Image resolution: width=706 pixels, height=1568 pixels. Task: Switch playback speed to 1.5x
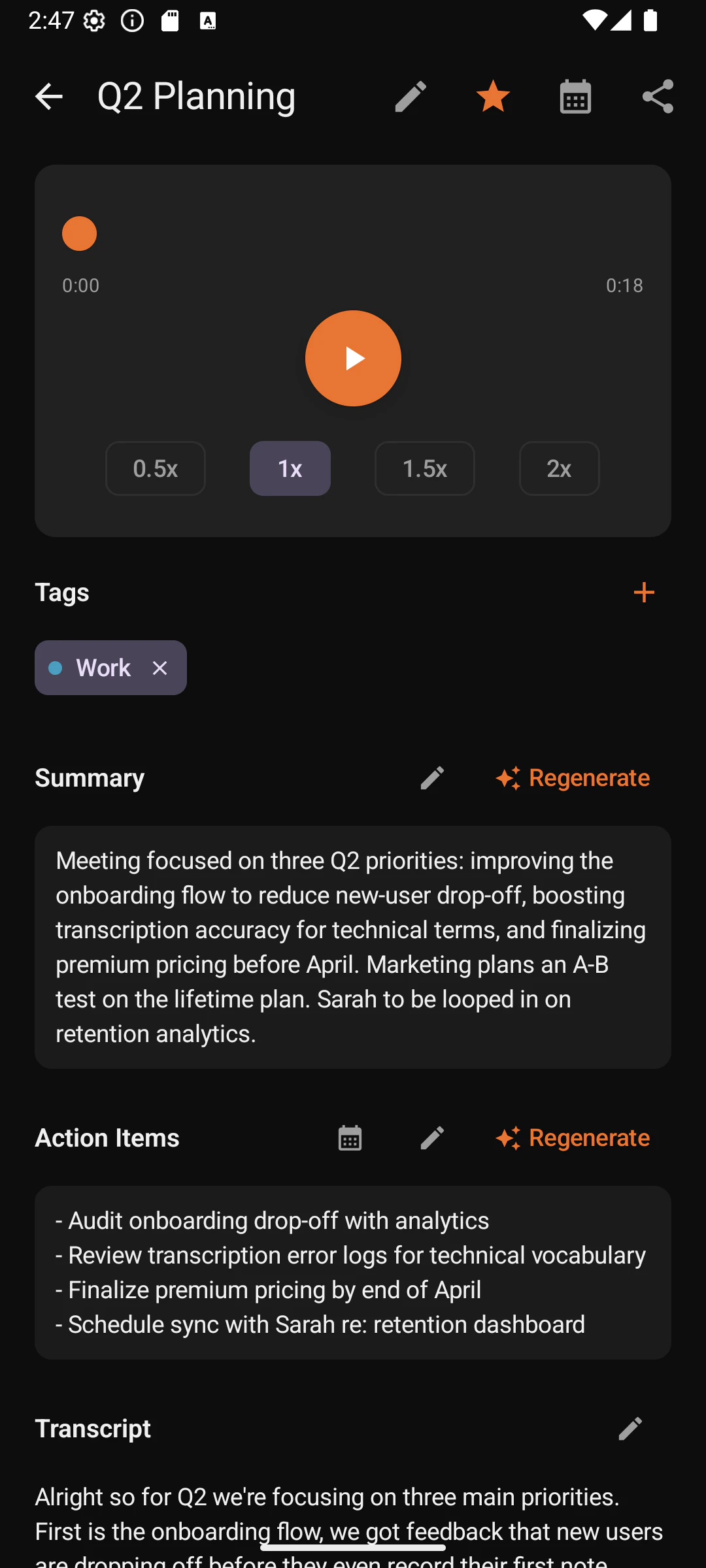[x=424, y=468]
